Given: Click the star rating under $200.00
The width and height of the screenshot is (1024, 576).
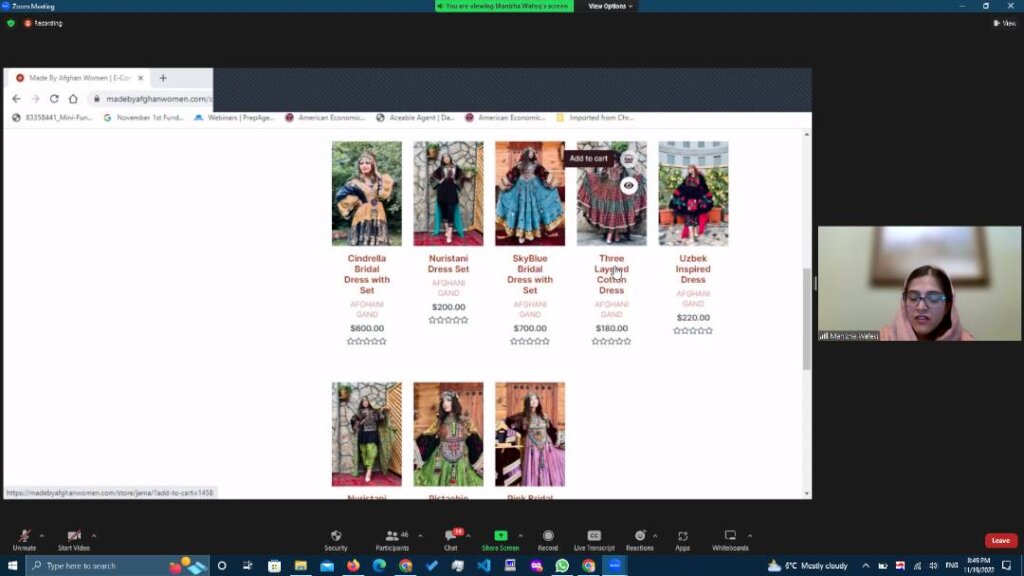Looking at the screenshot, I should [x=448, y=320].
